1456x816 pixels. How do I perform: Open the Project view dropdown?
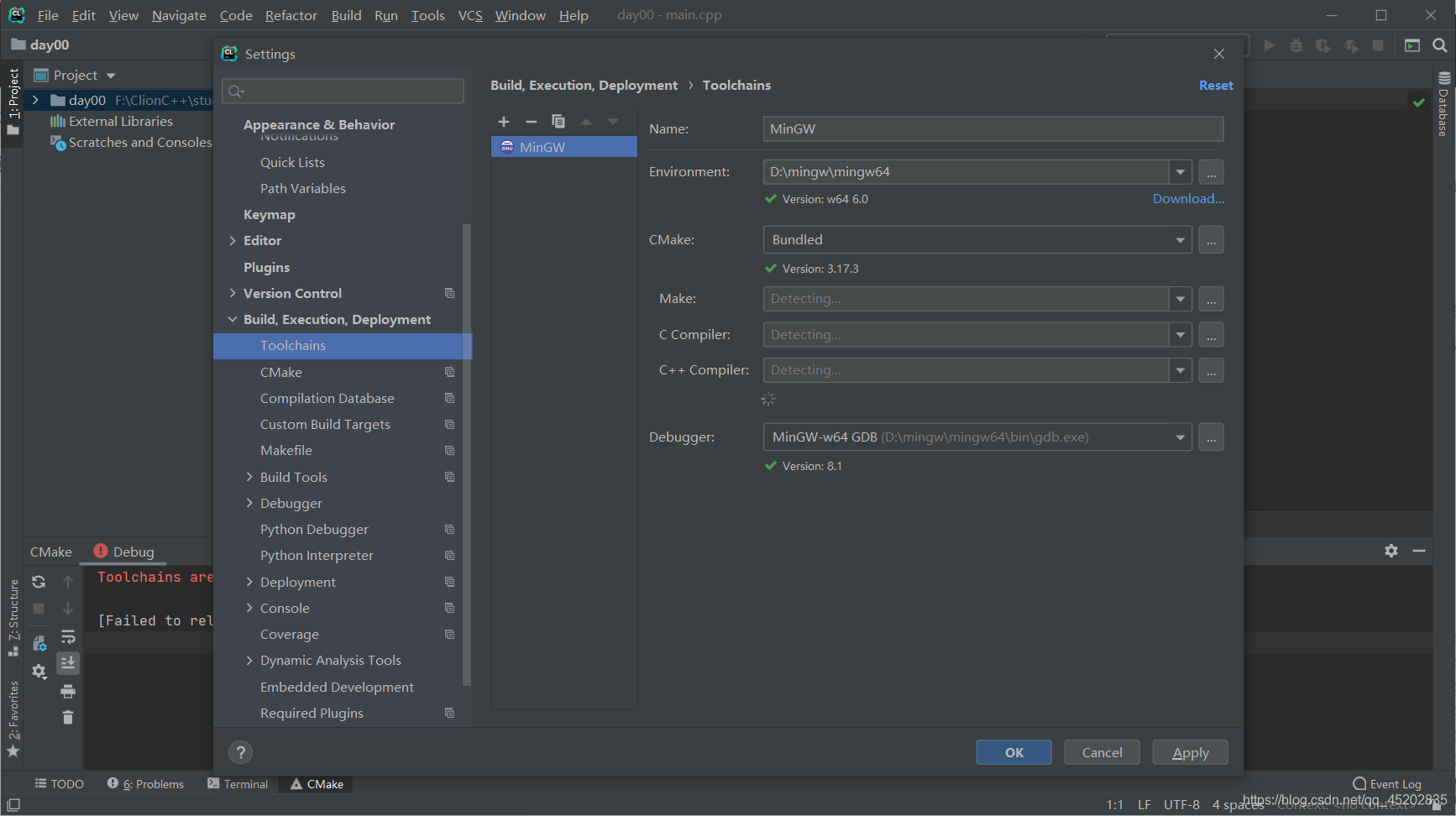point(111,76)
